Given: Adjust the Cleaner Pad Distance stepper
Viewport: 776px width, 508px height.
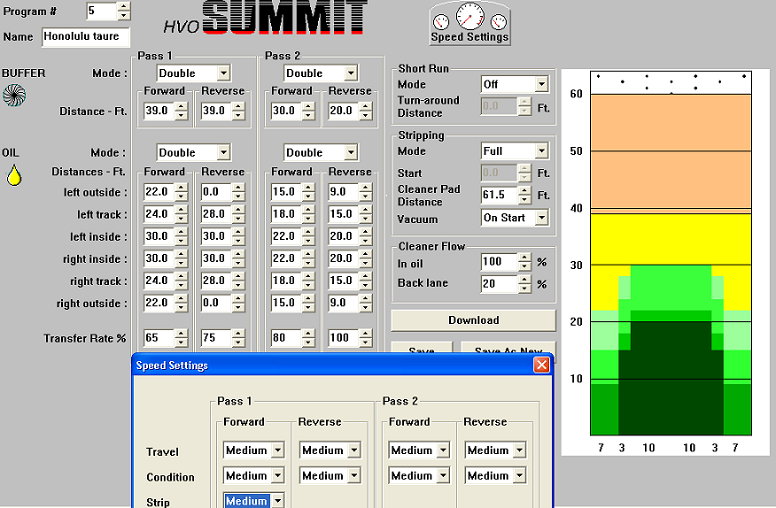Looking at the screenshot, I should point(525,195).
